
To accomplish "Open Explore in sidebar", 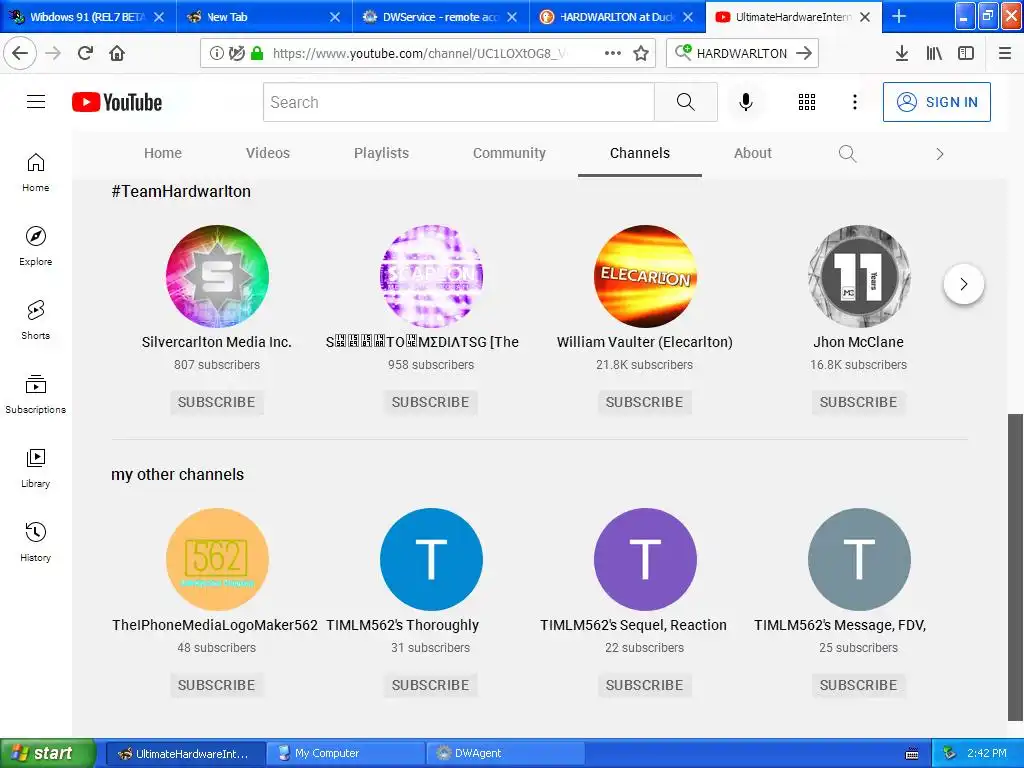I will coord(36,246).
